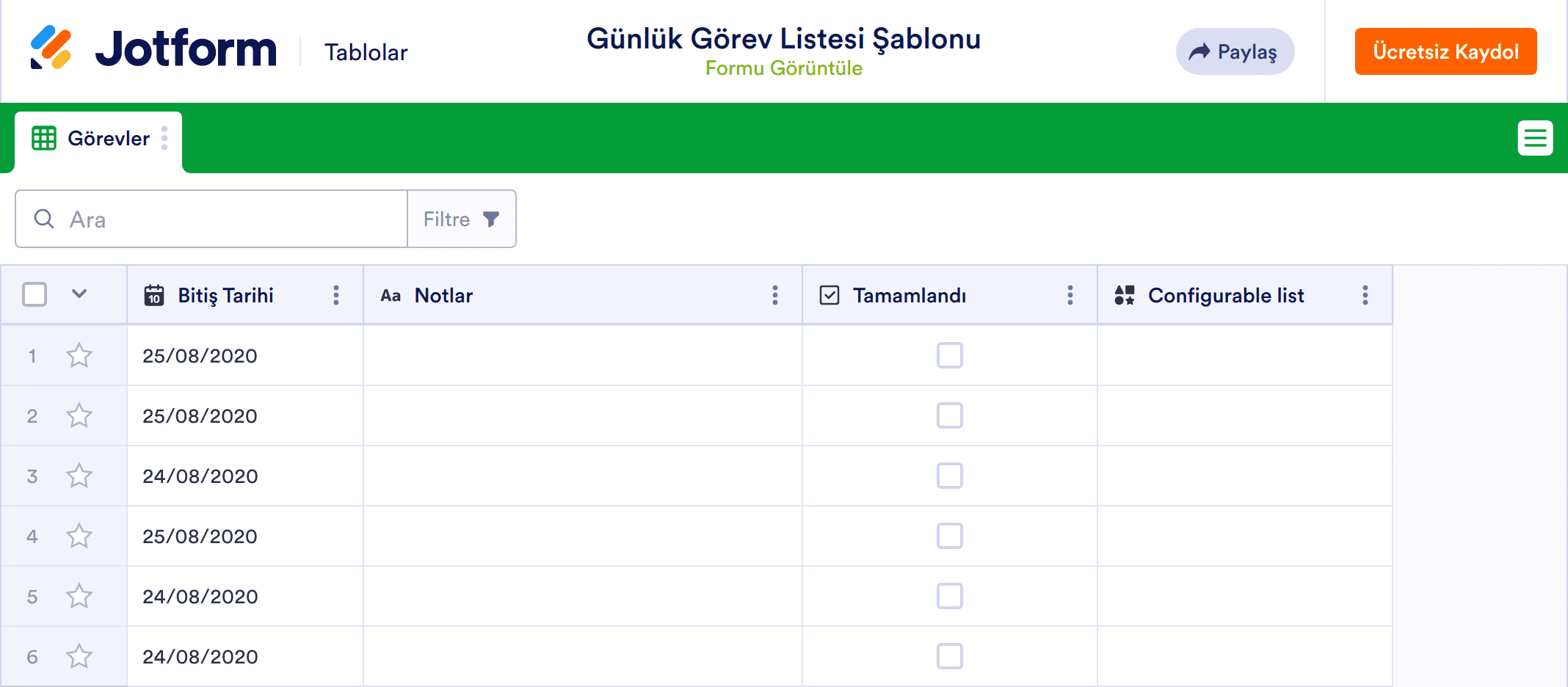Click the Ara search field
The height and width of the screenshot is (687, 1568).
[220, 219]
